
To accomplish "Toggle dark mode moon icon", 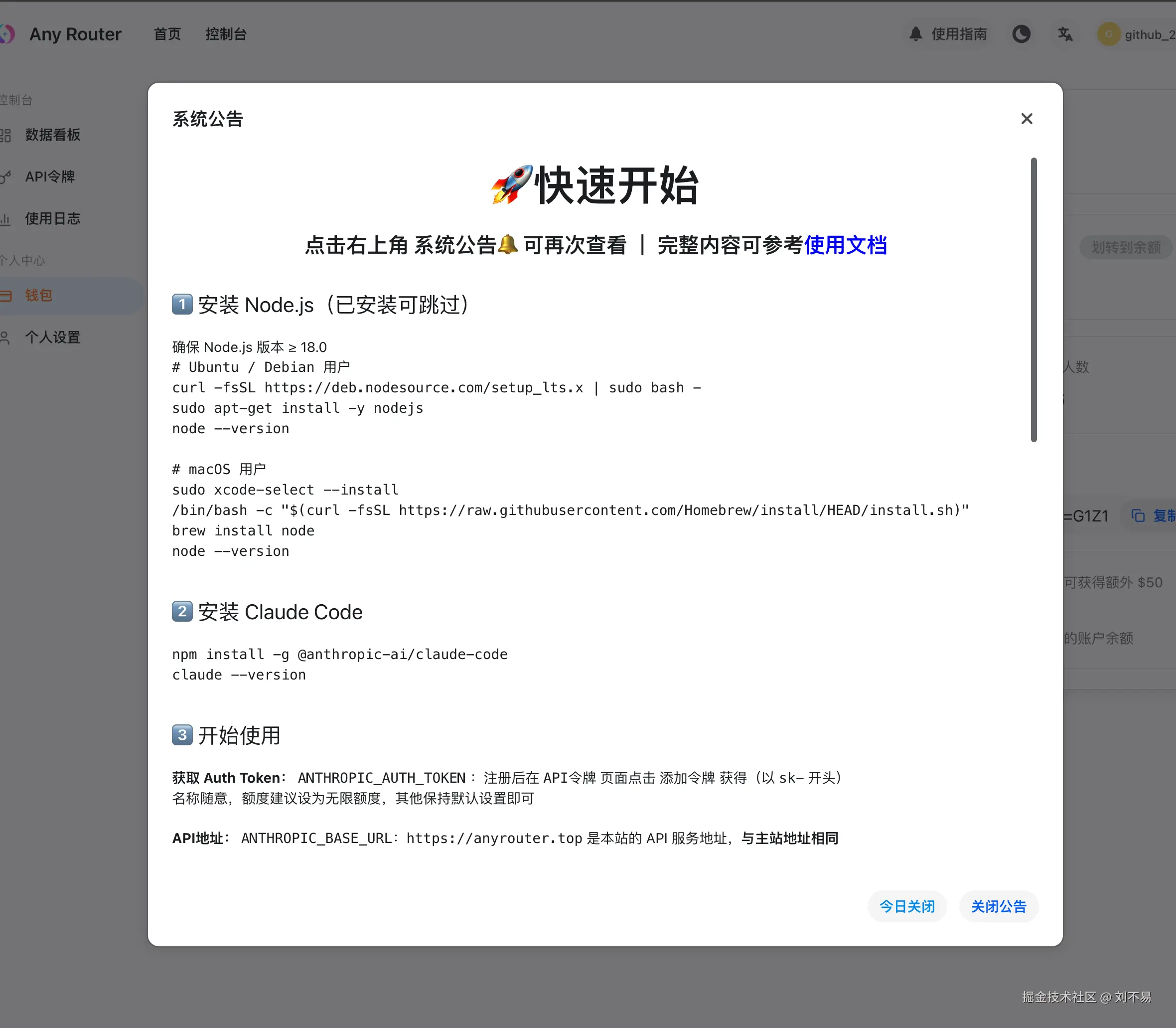I will point(1021,34).
